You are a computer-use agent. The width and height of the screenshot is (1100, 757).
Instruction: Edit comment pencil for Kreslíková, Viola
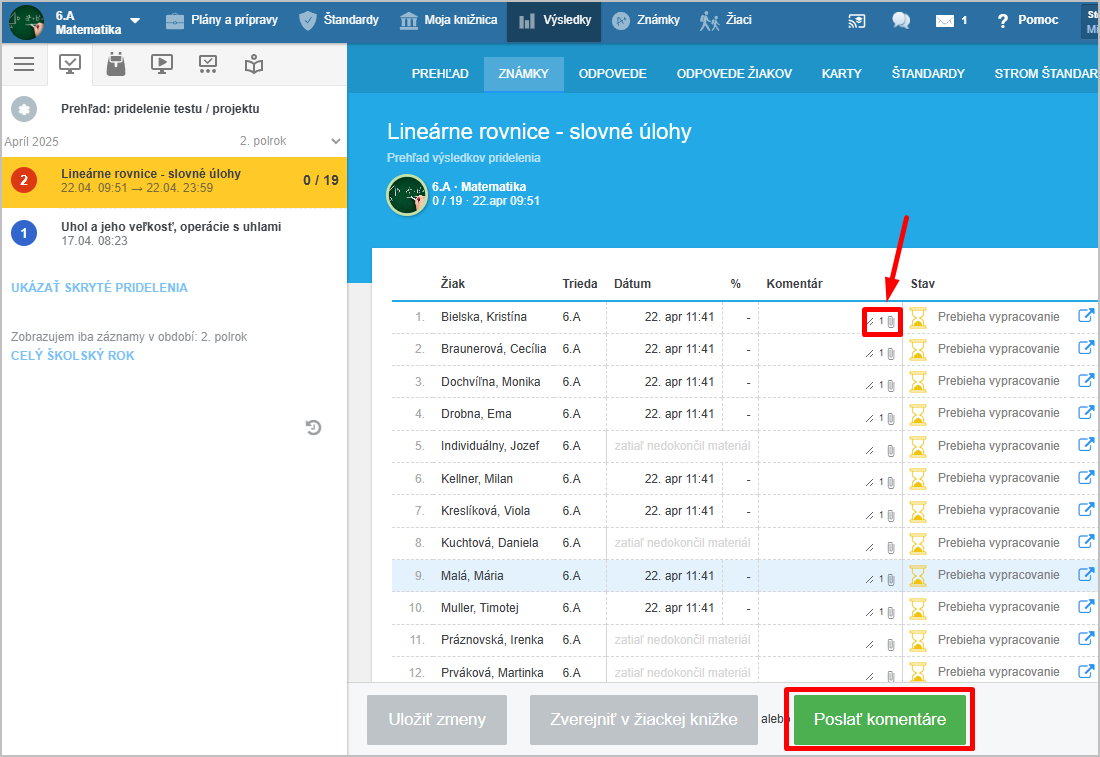(870, 516)
